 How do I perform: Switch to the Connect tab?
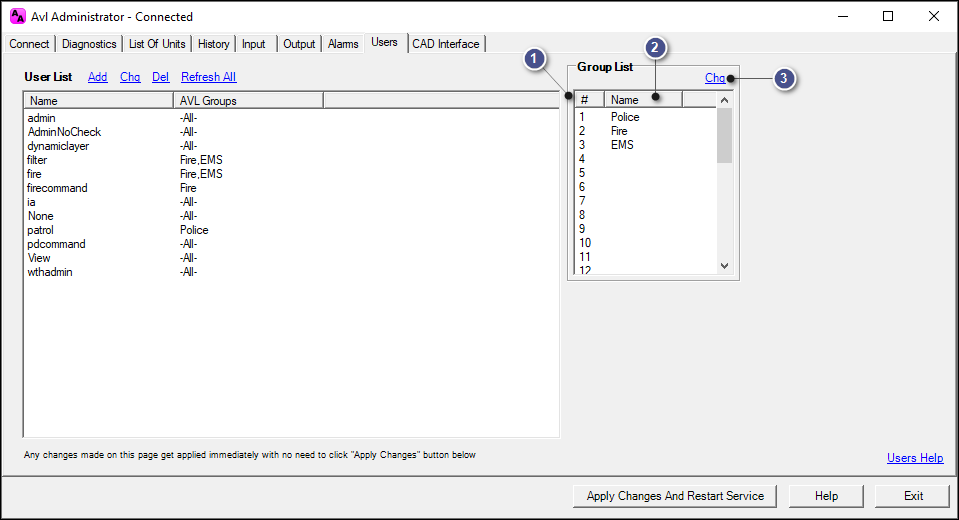[29, 44]
